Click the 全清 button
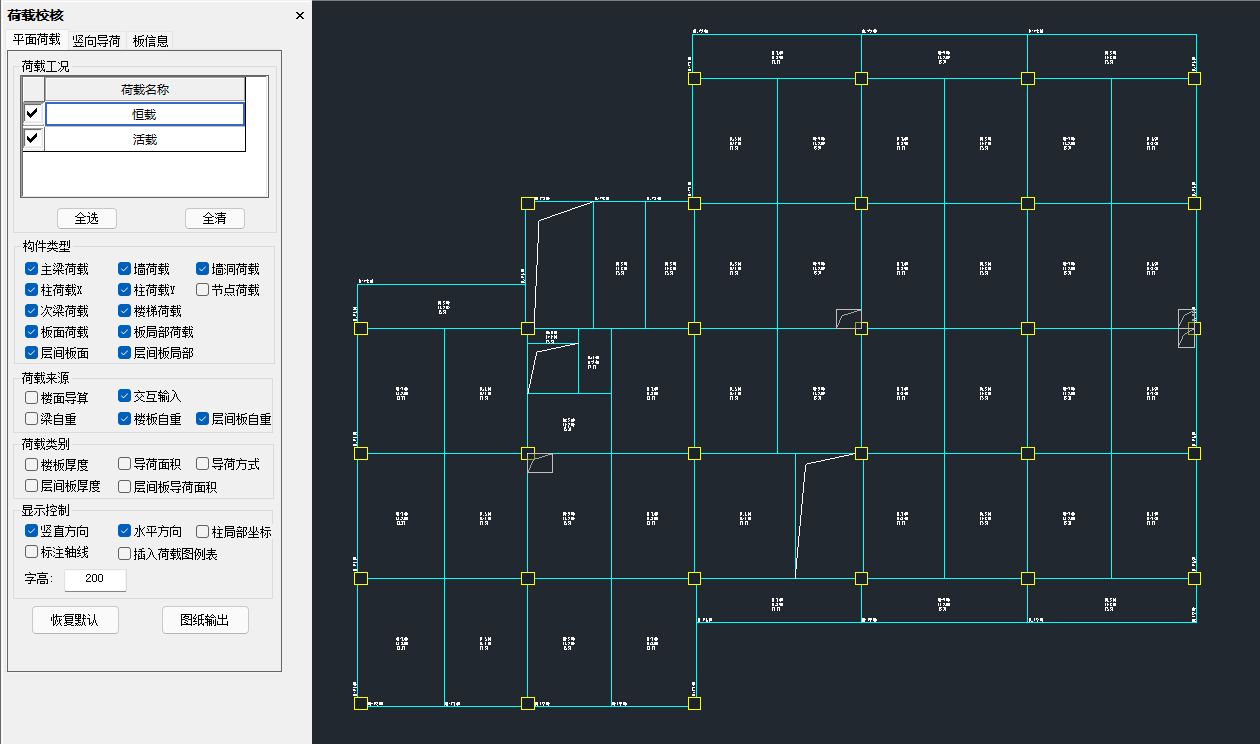The height and width of the screenshot is (744, 1260). 215,218
